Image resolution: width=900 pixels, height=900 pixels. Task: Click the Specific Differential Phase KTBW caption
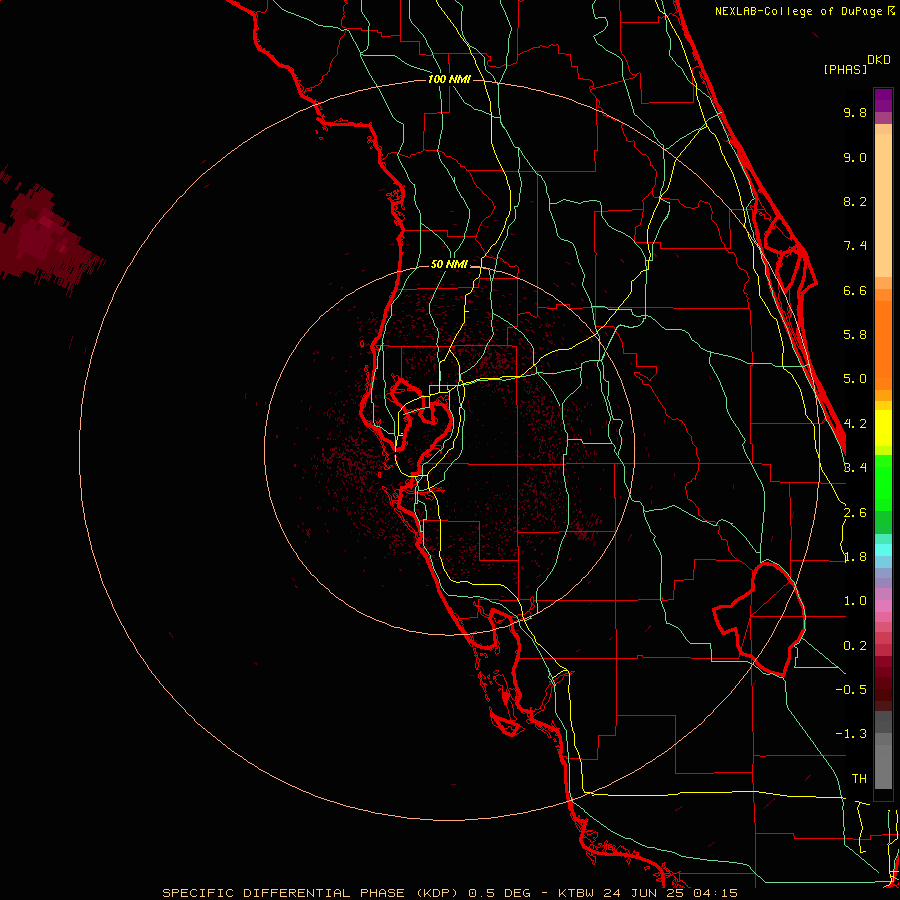(449, 893)
